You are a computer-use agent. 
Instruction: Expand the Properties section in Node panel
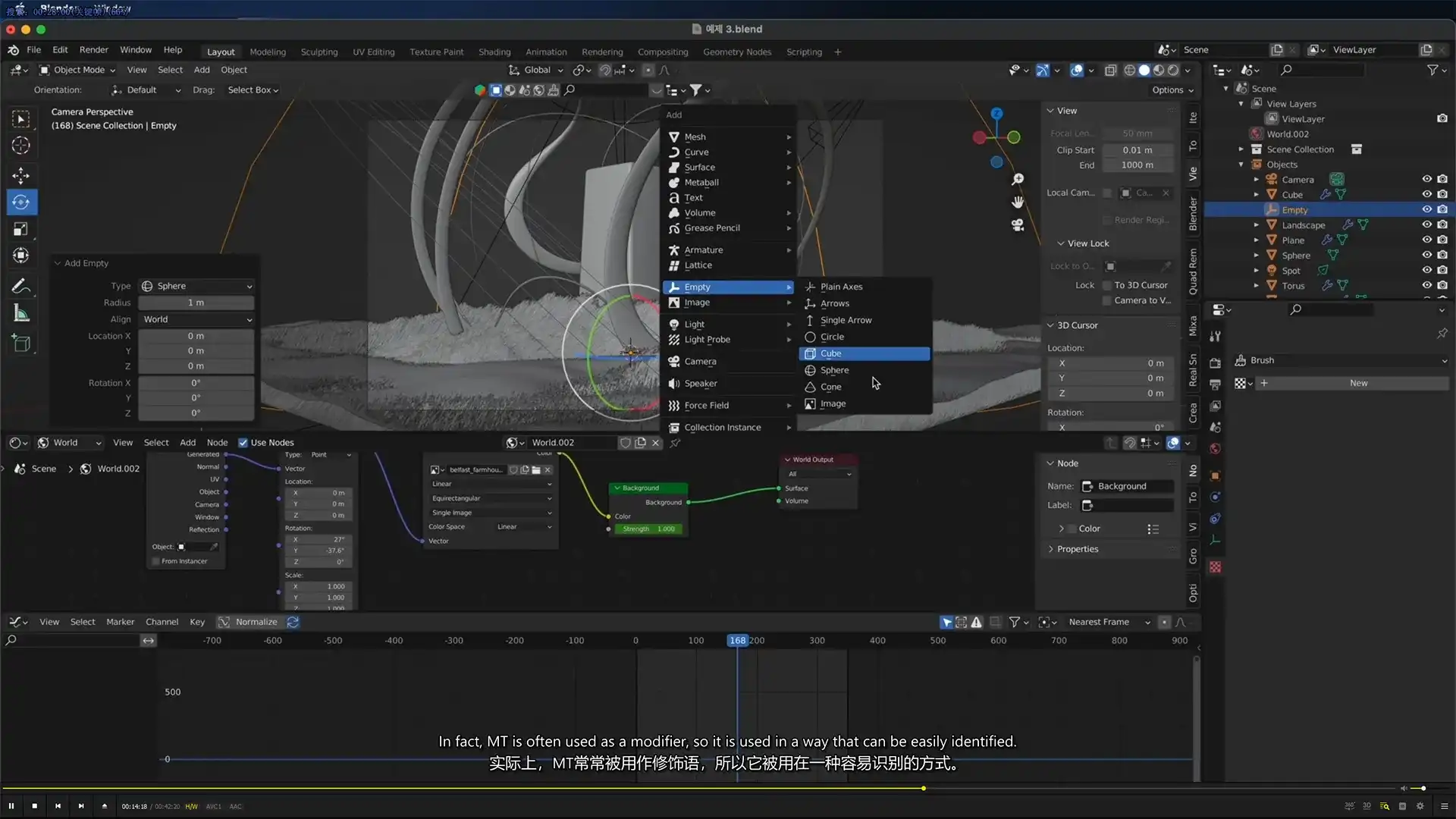[x=1077, y=549]
